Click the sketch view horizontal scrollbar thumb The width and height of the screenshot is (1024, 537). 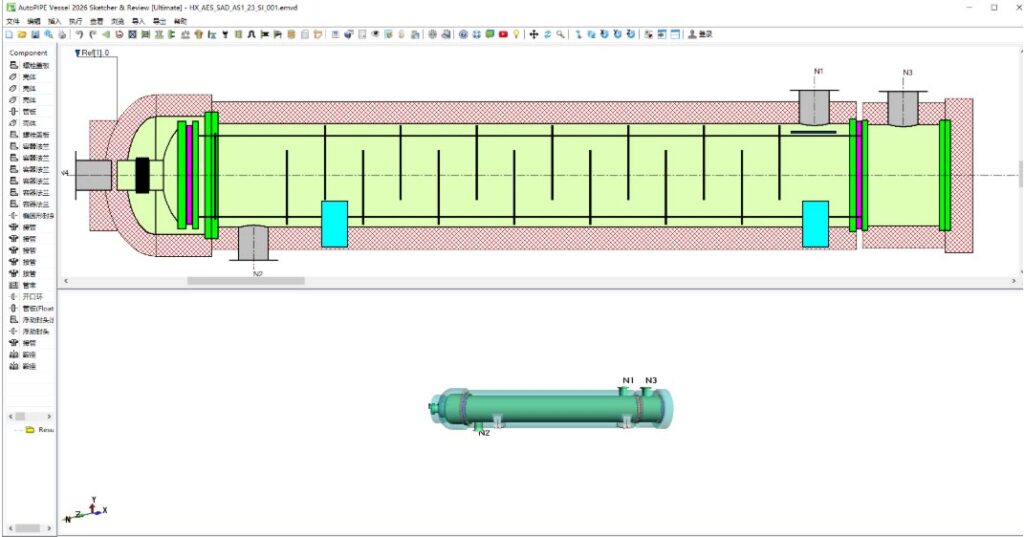tap(246, 281)
